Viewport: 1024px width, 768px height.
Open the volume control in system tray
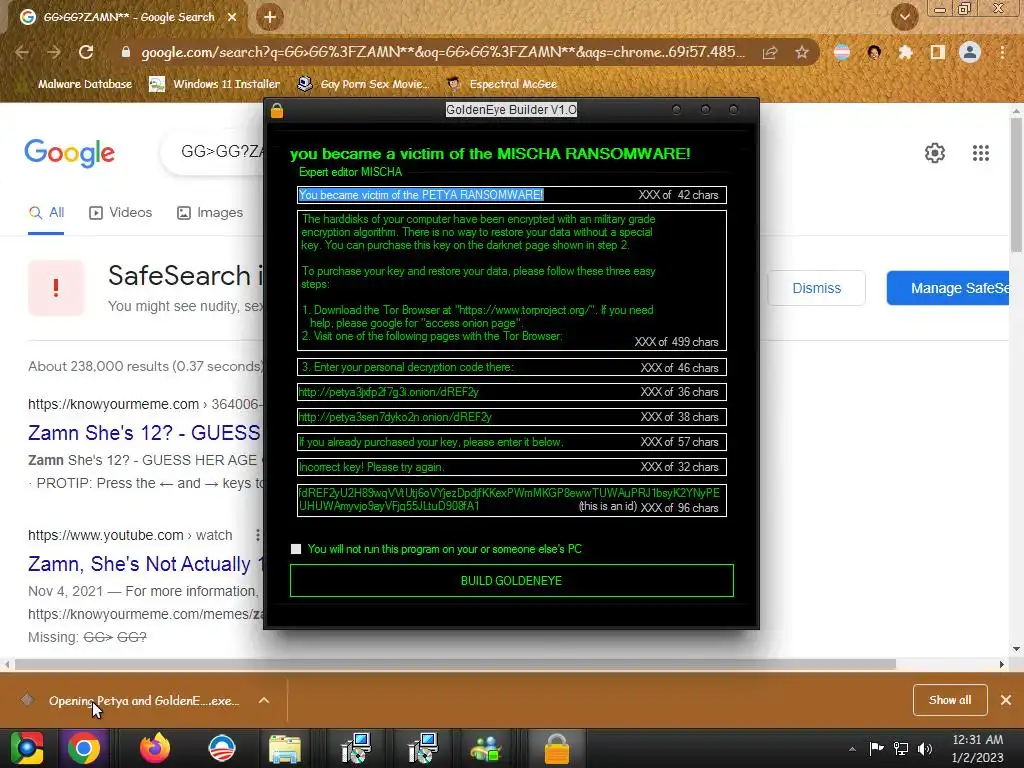(925, 748)
